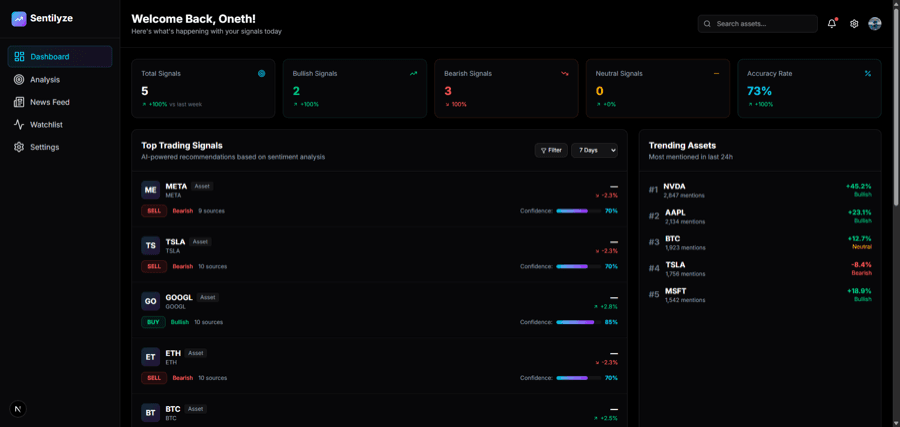Open the 7 Days dropdown

click(x=594, y=150)
